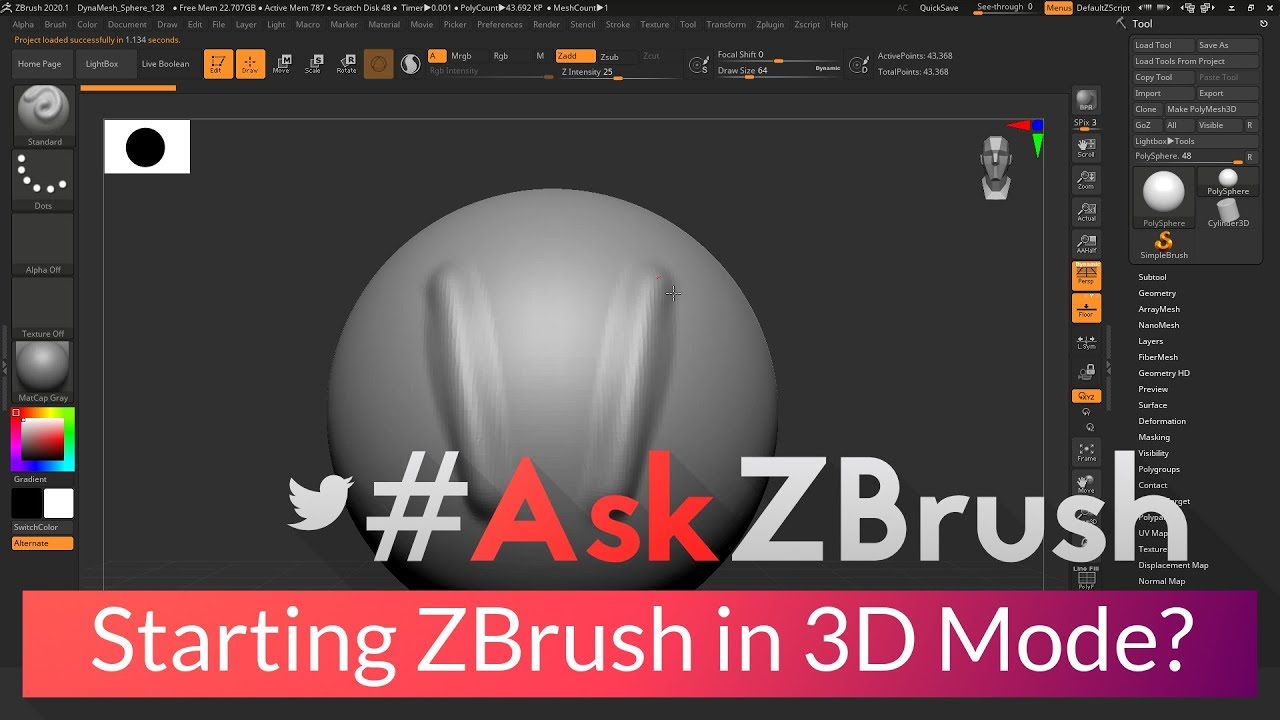Open the Dots stroke selector
The width and height of the screenshot is (1280, 720).
point(43,180)
